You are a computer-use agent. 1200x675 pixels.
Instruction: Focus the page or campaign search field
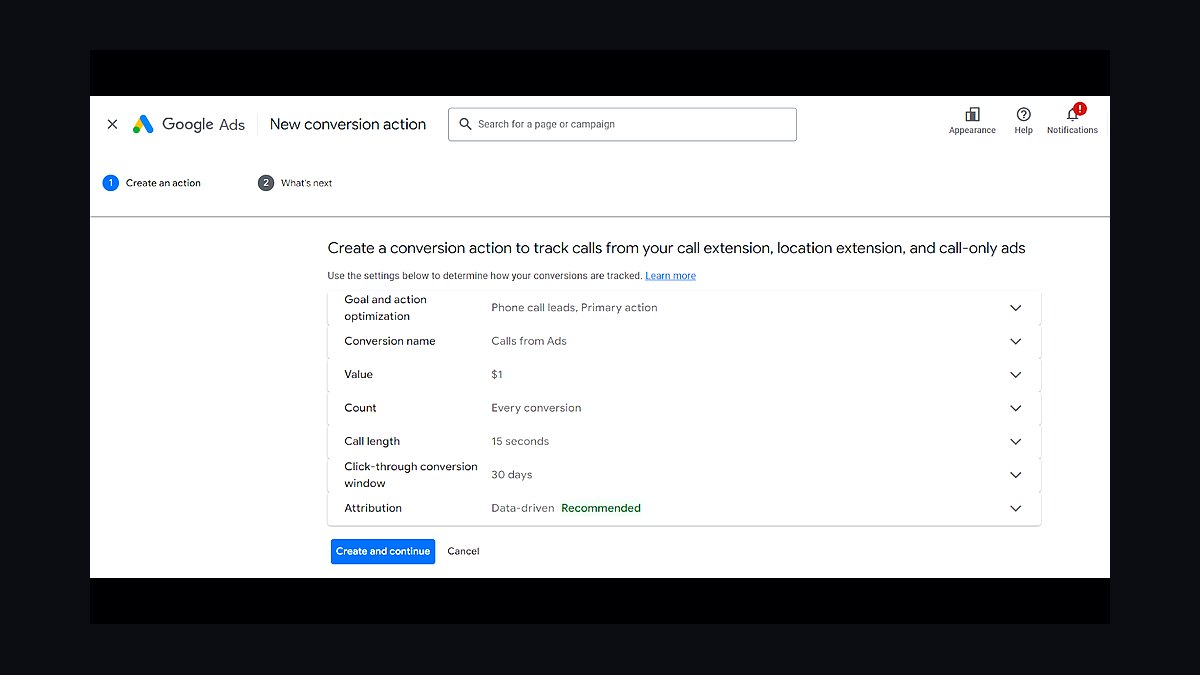[622, 124]
